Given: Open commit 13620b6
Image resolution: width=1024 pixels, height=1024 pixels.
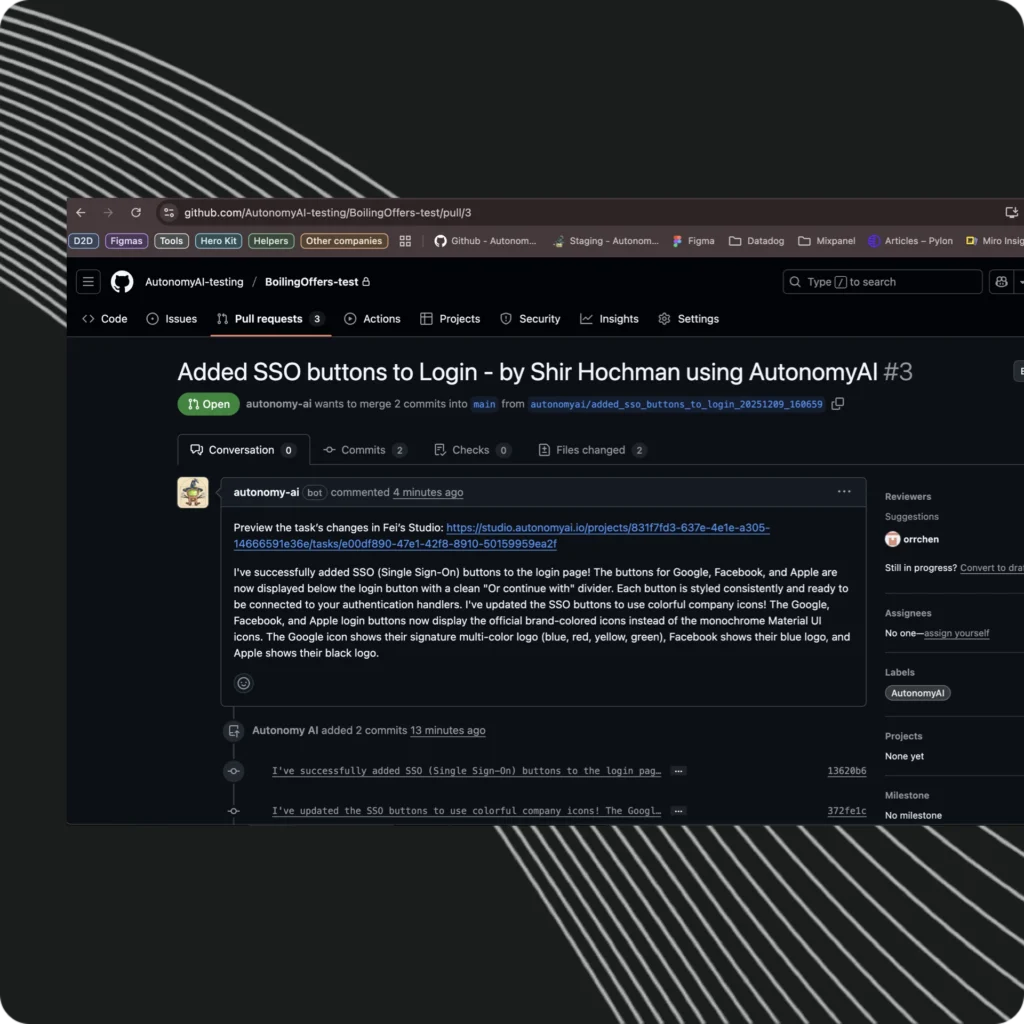Looking at the screenshot, I should pyautogui.click(x=846, y=771).
